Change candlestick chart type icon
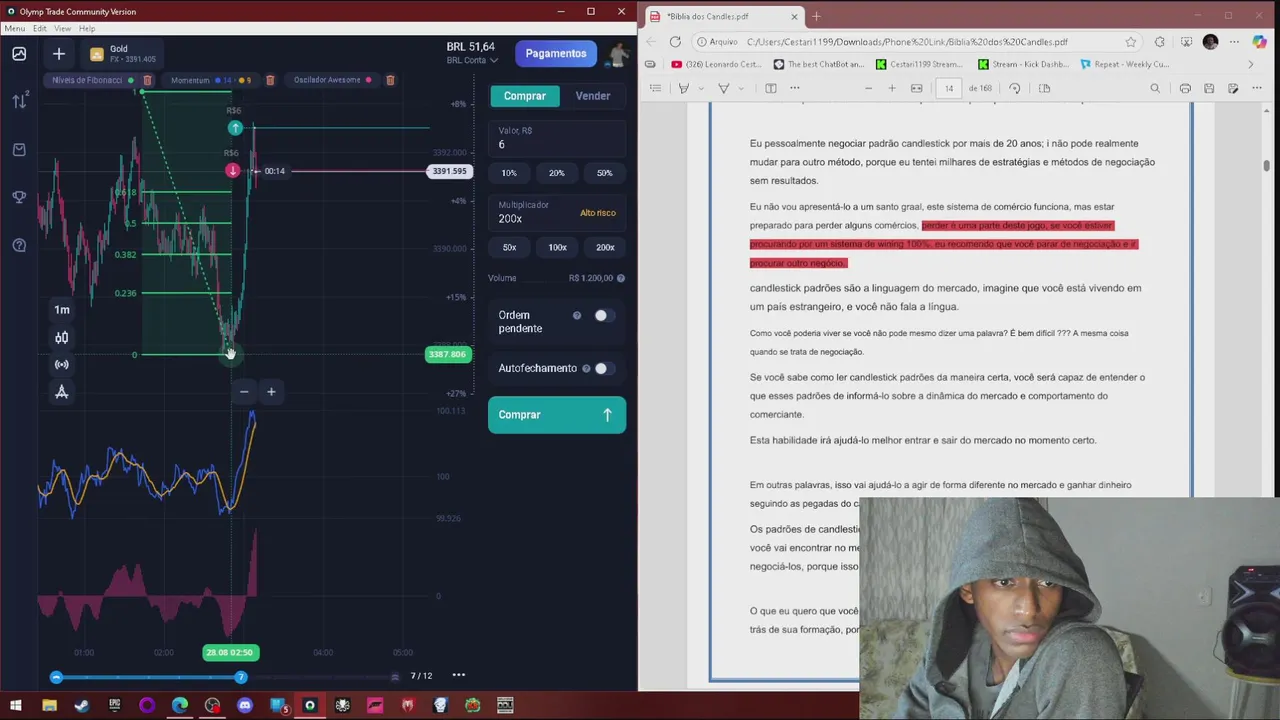This screenshot has width=1280, height=720. [62, 338]
